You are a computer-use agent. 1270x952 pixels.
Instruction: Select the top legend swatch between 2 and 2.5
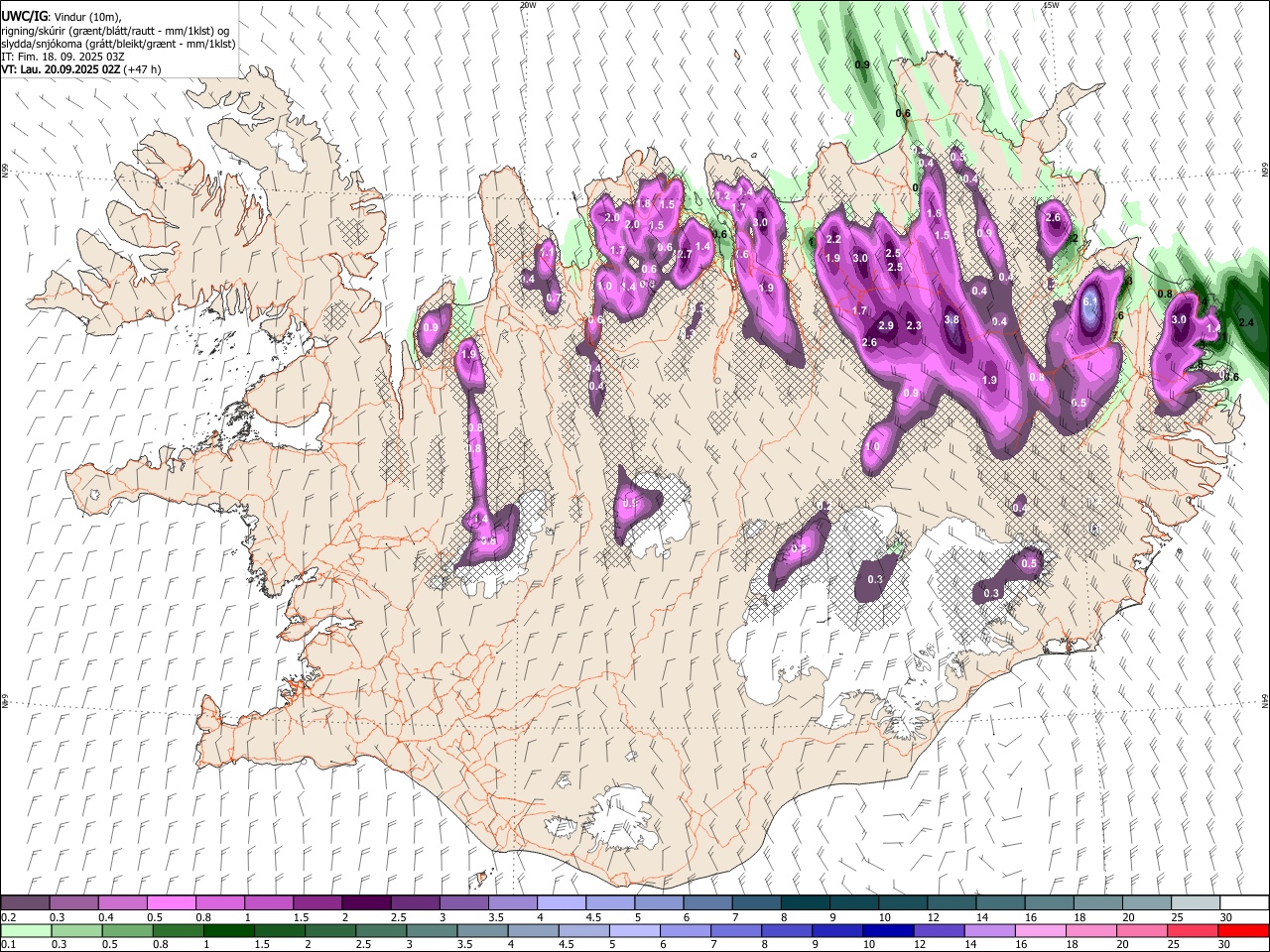pos(366,902)
